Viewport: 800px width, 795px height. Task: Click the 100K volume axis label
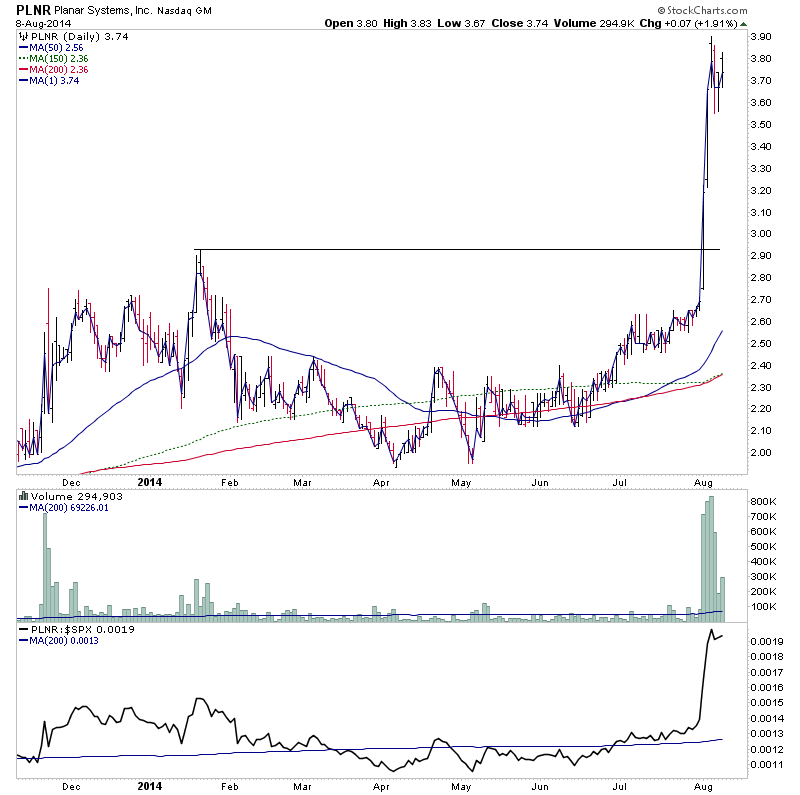point(763,607)
